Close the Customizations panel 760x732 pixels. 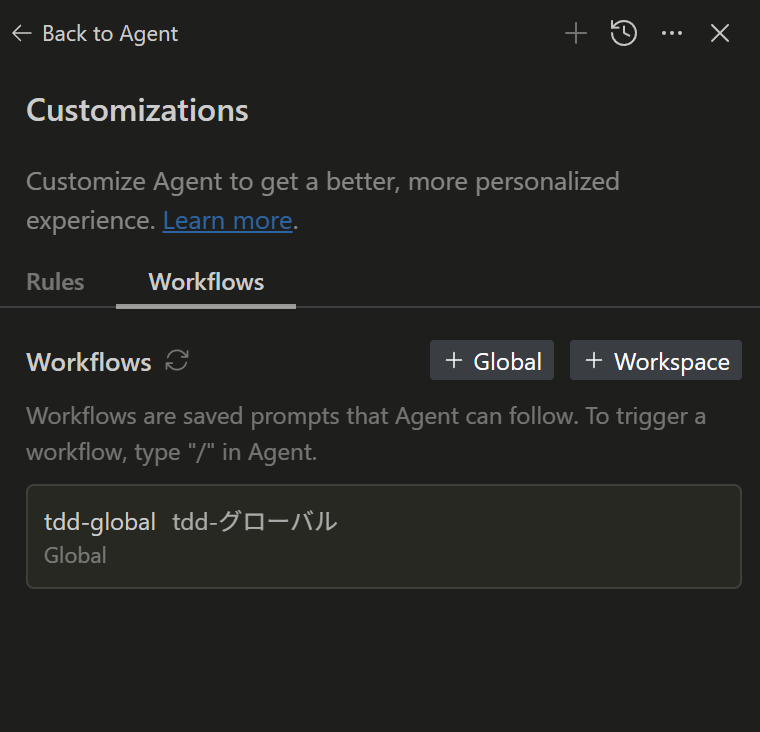720,34
